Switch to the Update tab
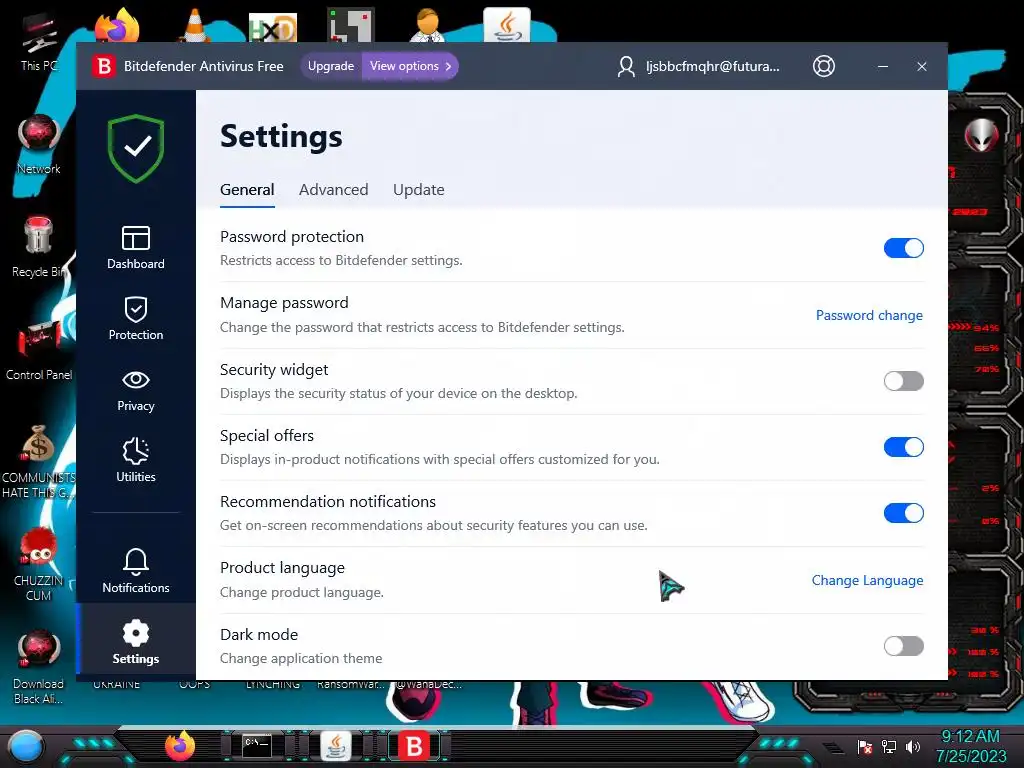The width and height of the screenshot is (1024, 768). (419, 190)
